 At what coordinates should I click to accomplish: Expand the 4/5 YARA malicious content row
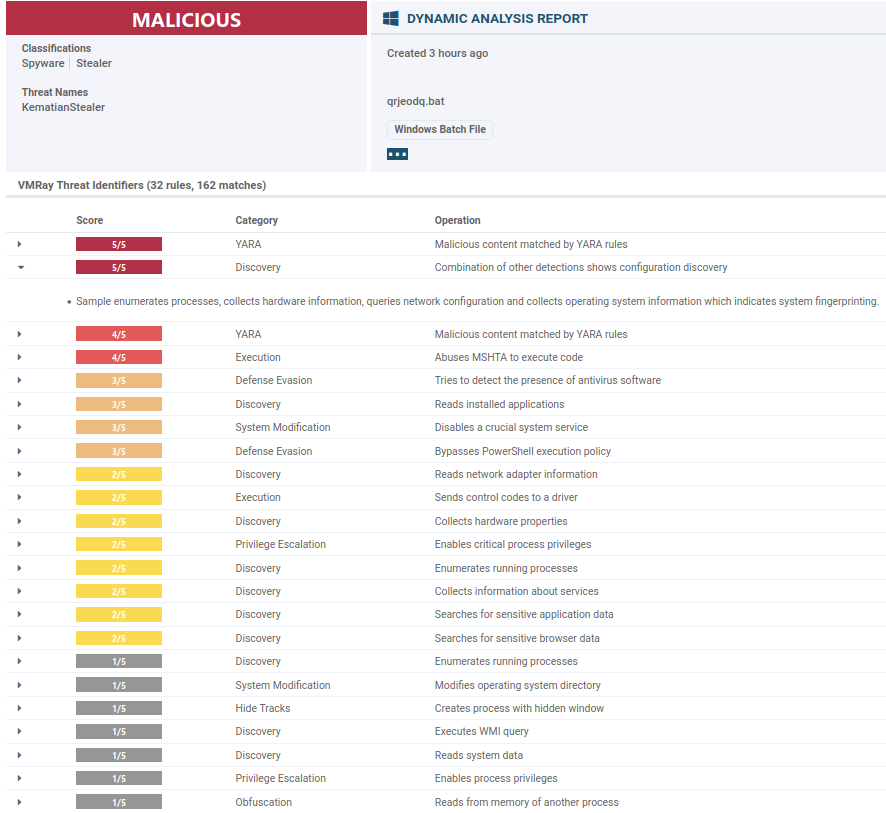click(19, 334)
